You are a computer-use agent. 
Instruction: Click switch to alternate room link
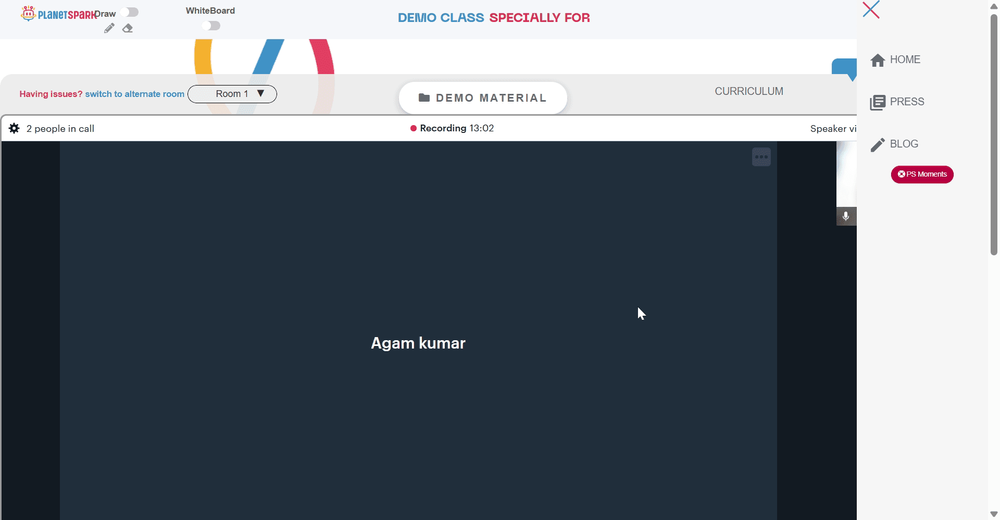point(135,94)
